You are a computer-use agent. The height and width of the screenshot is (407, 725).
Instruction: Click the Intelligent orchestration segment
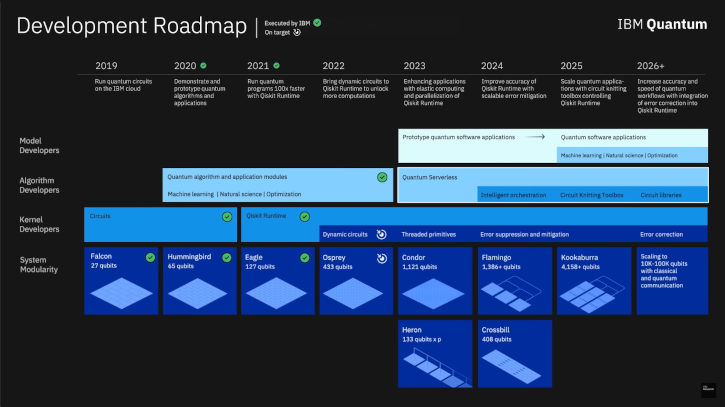click(x=514, y=195)
